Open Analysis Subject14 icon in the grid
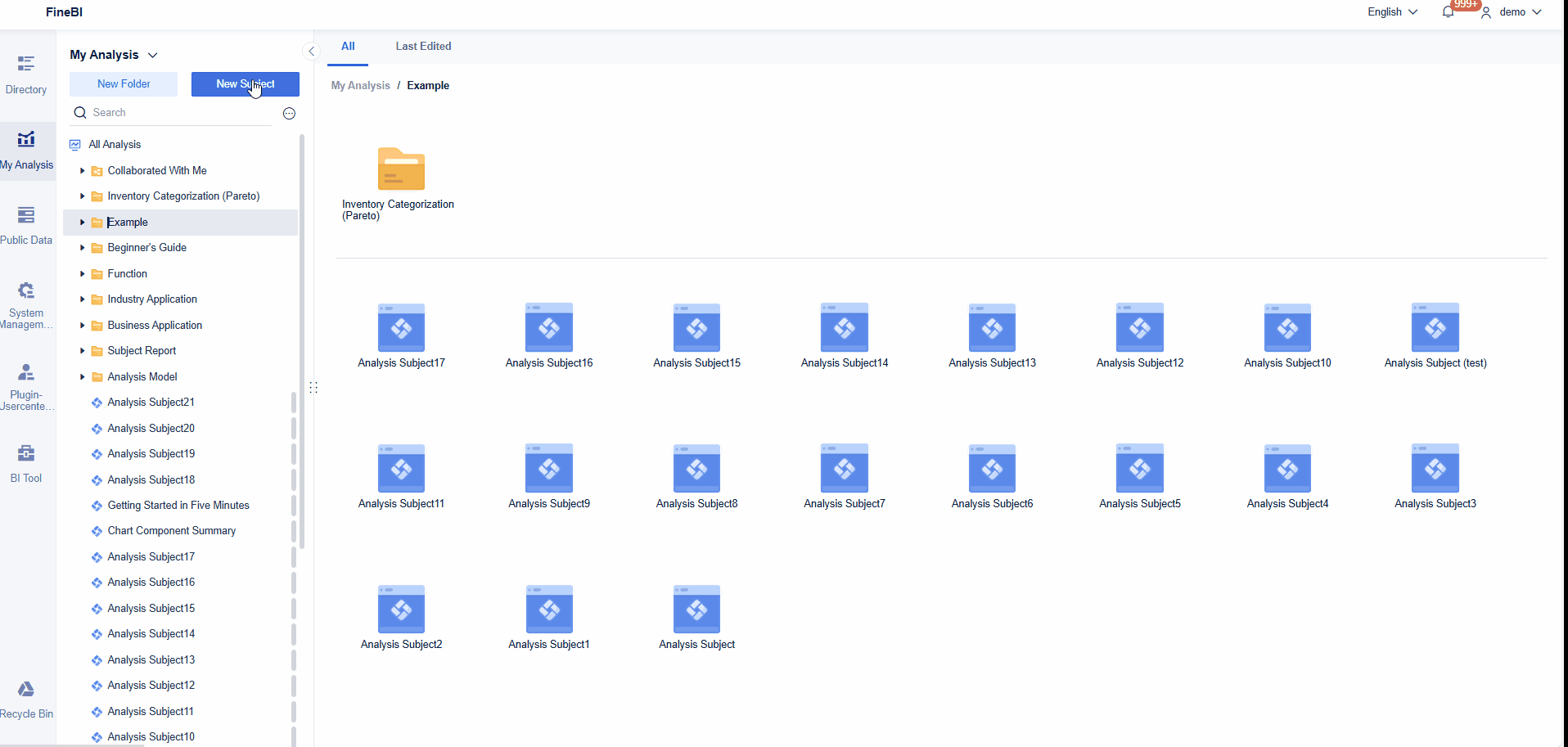This screenshot has width=1568, height=747. (845, 328)
